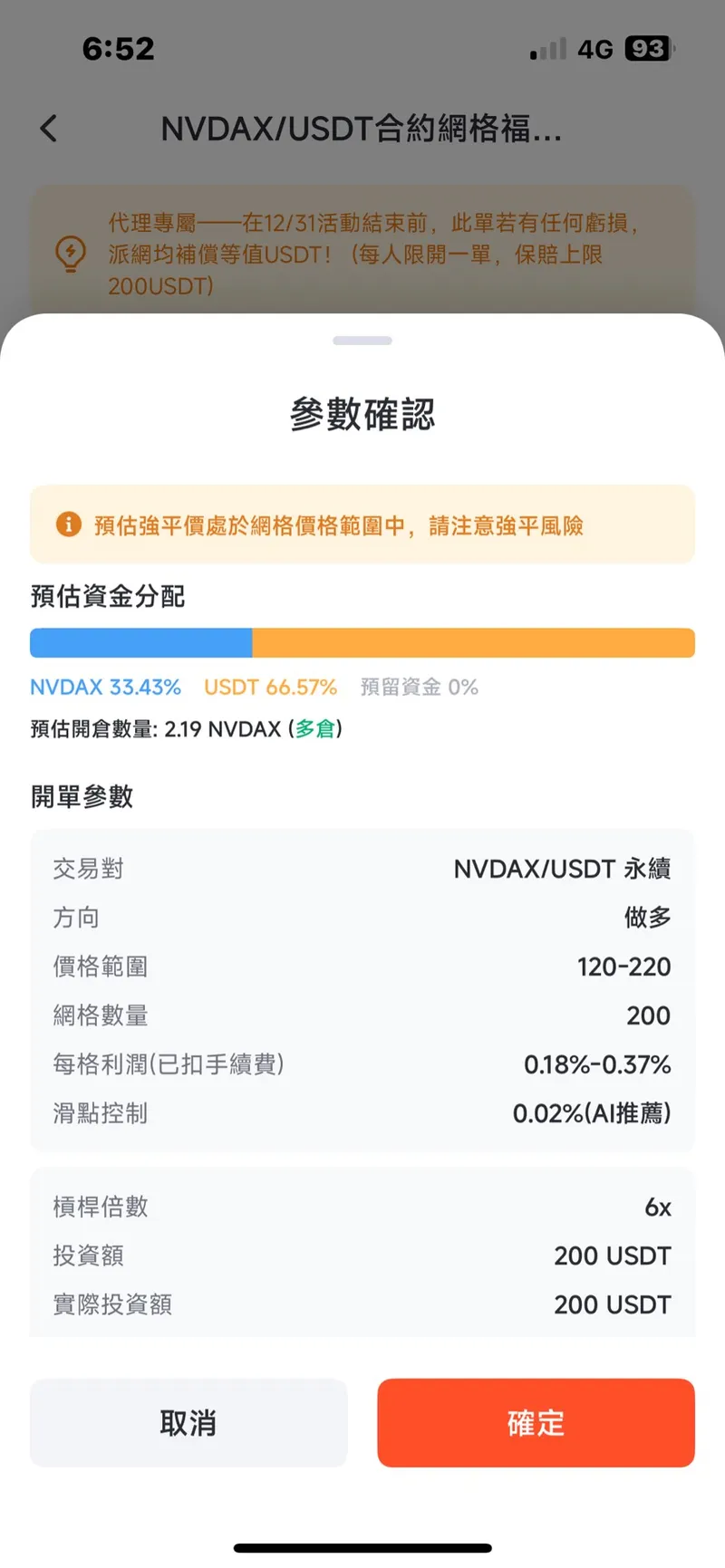Tap the orange warning info icon
725x1568 pixels.
pyautogui.click(x=69, y=524)
